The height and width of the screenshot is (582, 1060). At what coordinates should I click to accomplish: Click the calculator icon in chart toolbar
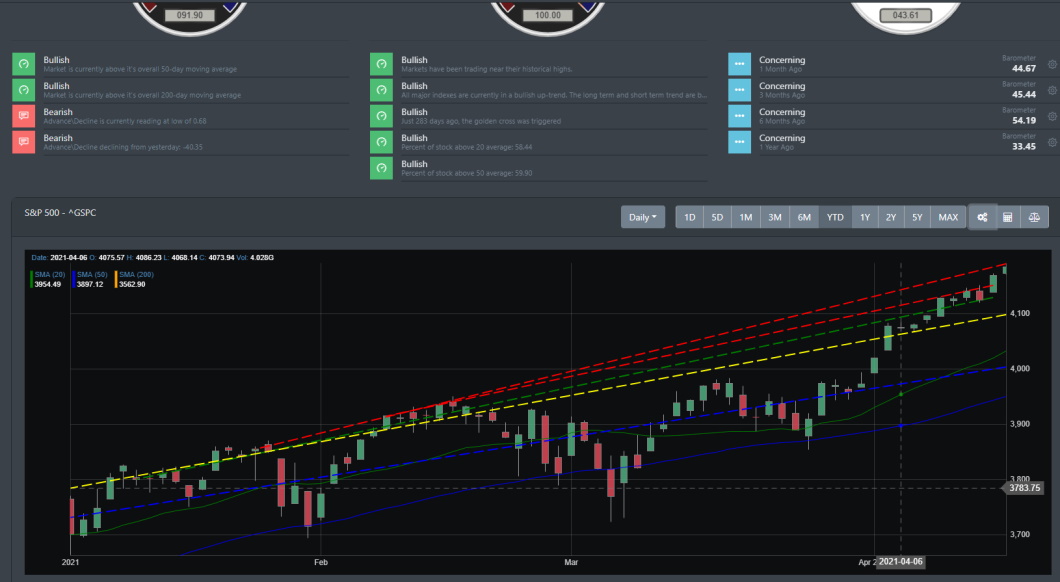tap(1008, 217)
